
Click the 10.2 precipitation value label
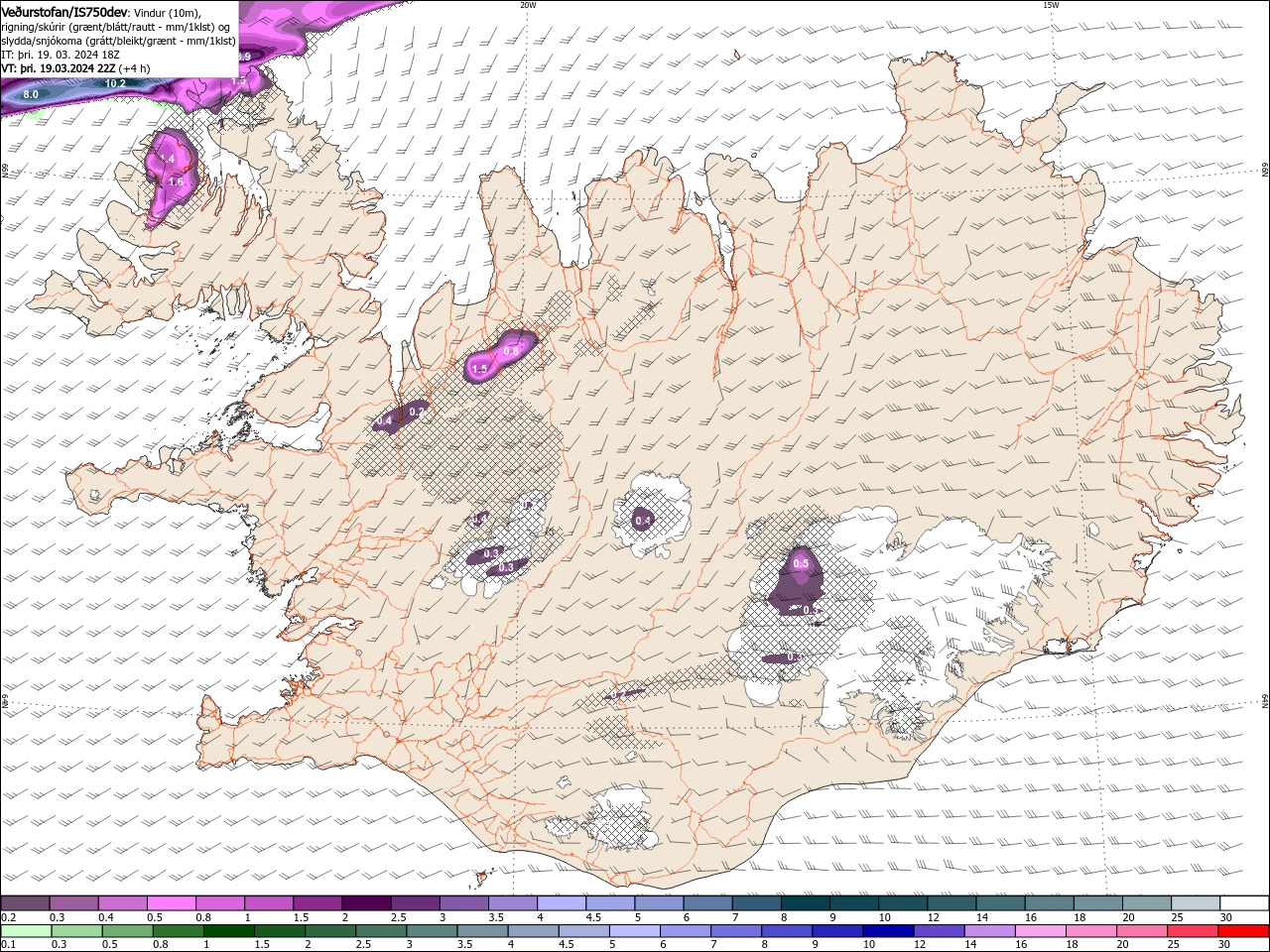(116, 83)
